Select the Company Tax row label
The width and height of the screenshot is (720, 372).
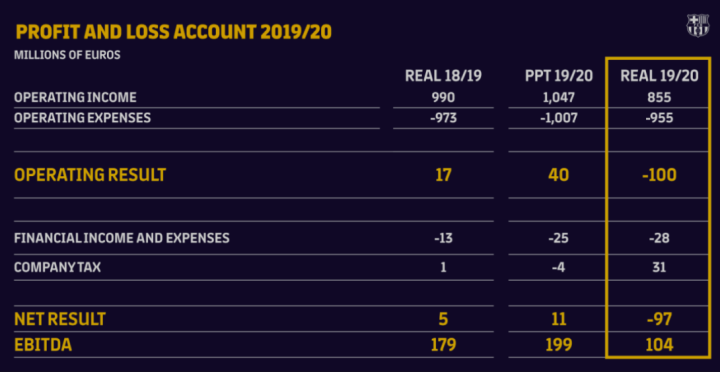tap(57, 267)
